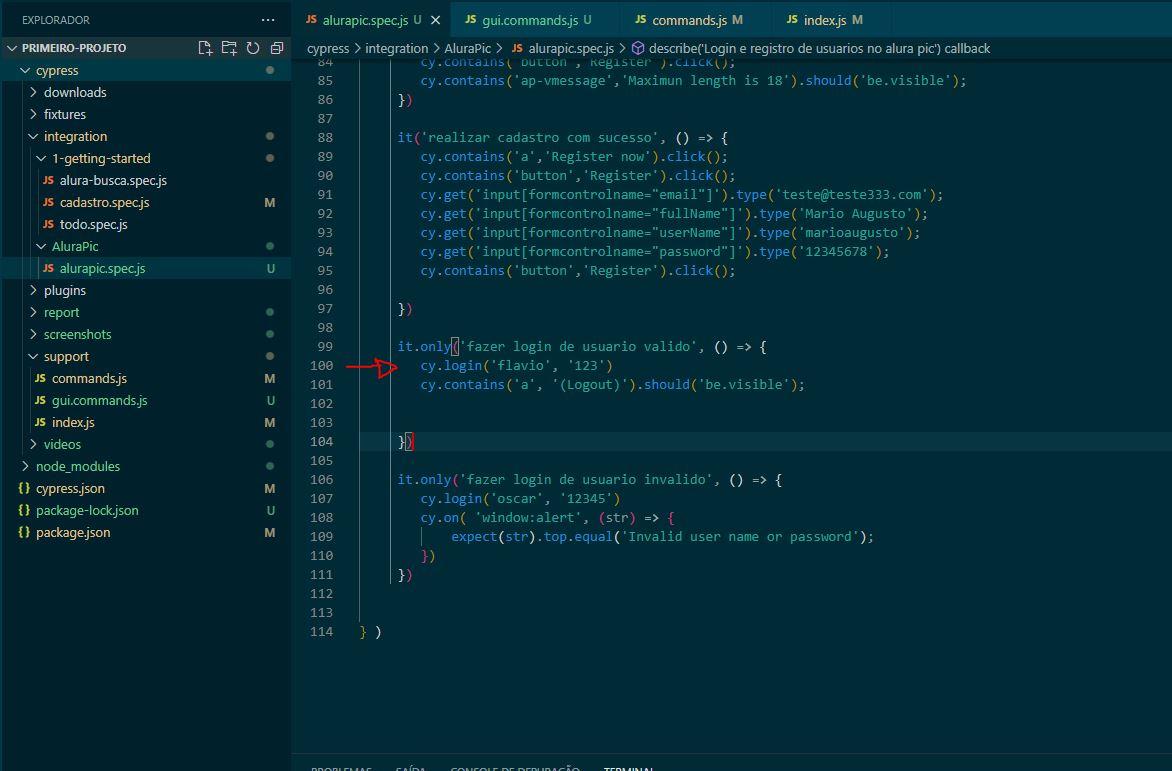
Task: Collapse the support folder
Action: tap(66, 356)
